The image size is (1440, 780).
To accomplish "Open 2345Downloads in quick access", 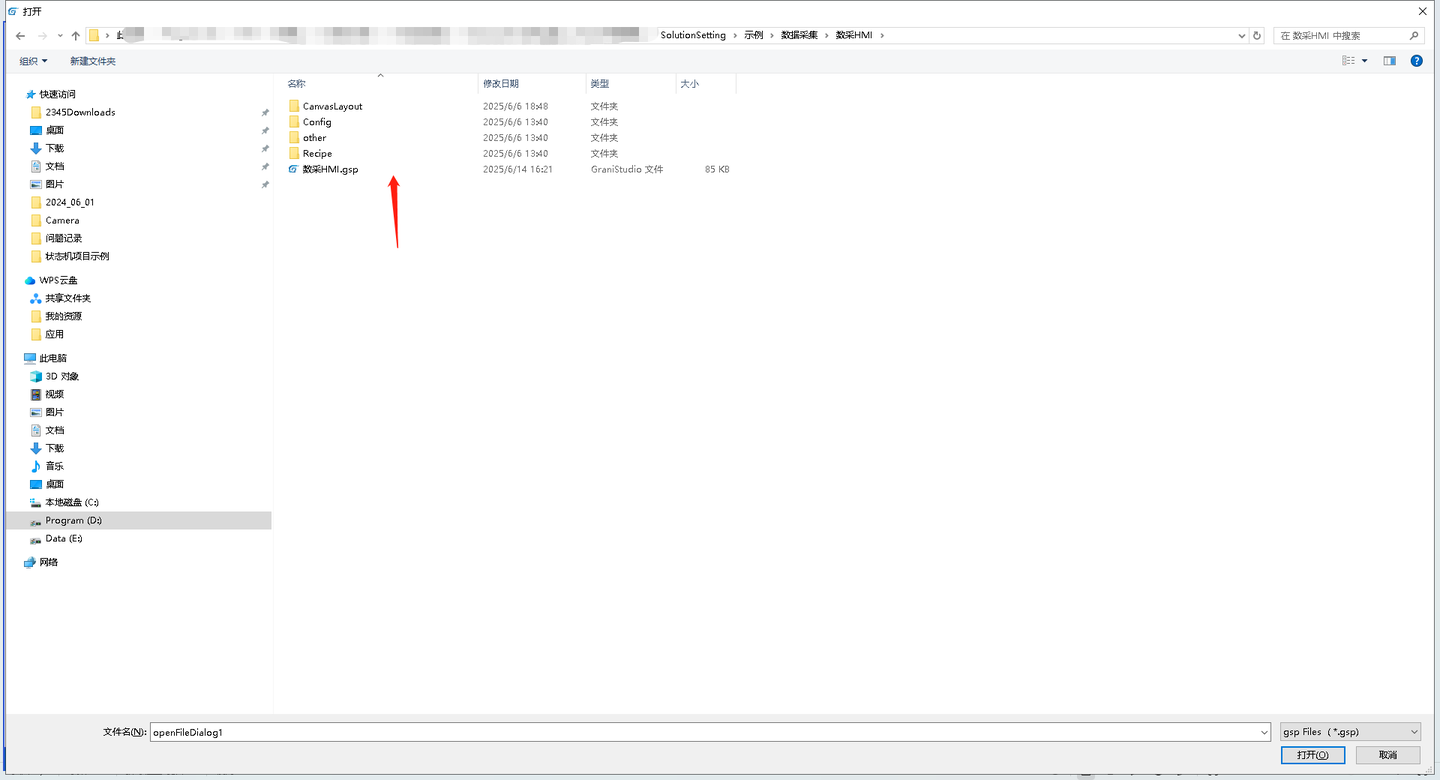I will [80, 112].
